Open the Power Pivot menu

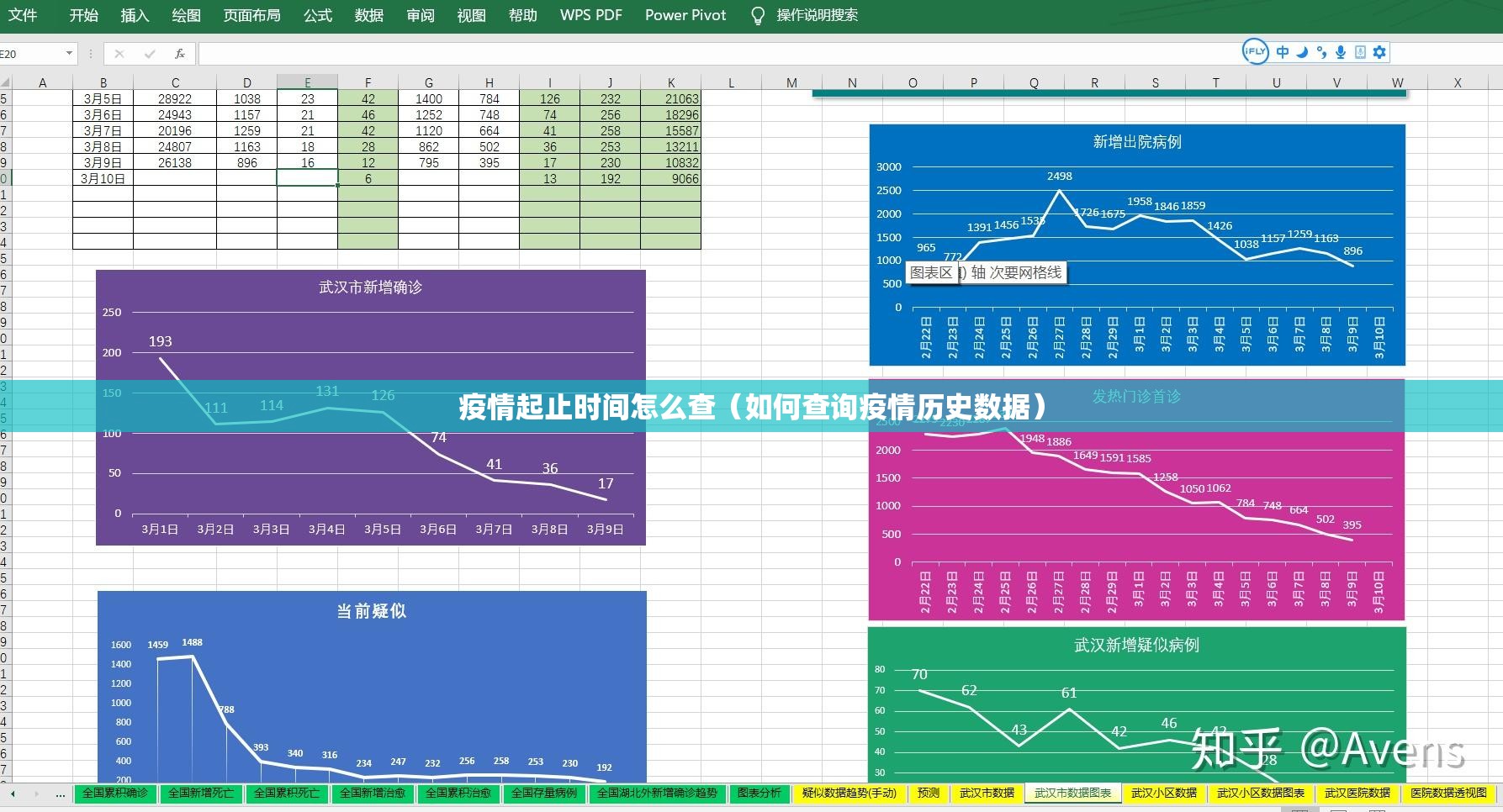click(x=684, y=14)
